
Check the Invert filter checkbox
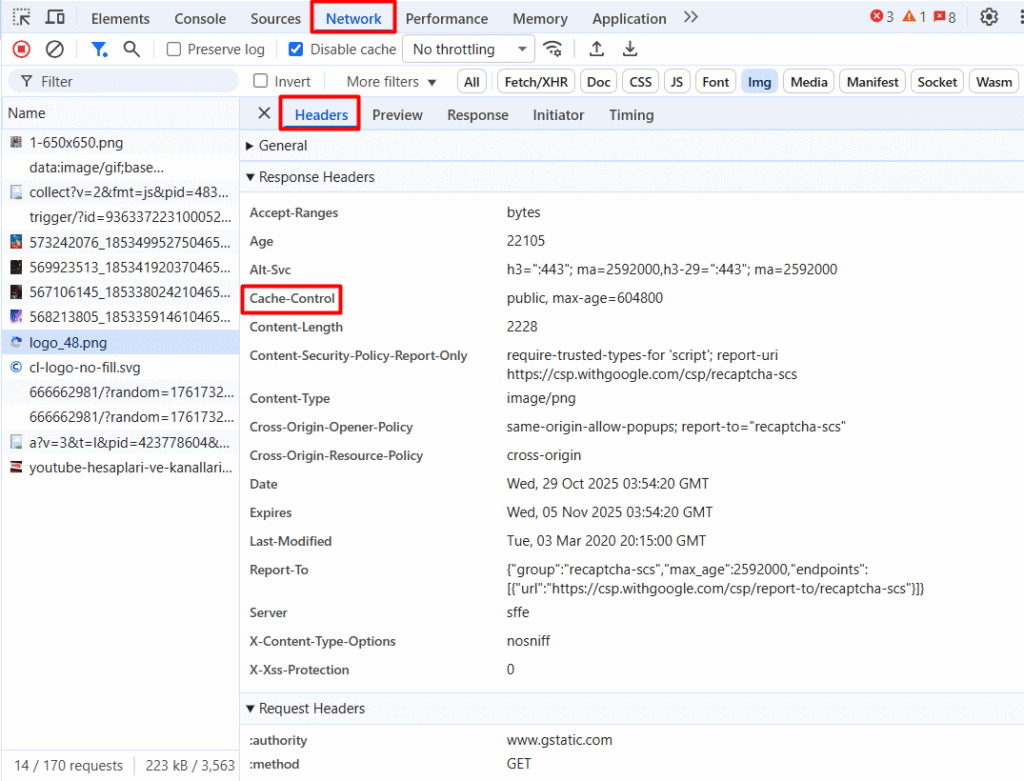click(x=261, y=81)
